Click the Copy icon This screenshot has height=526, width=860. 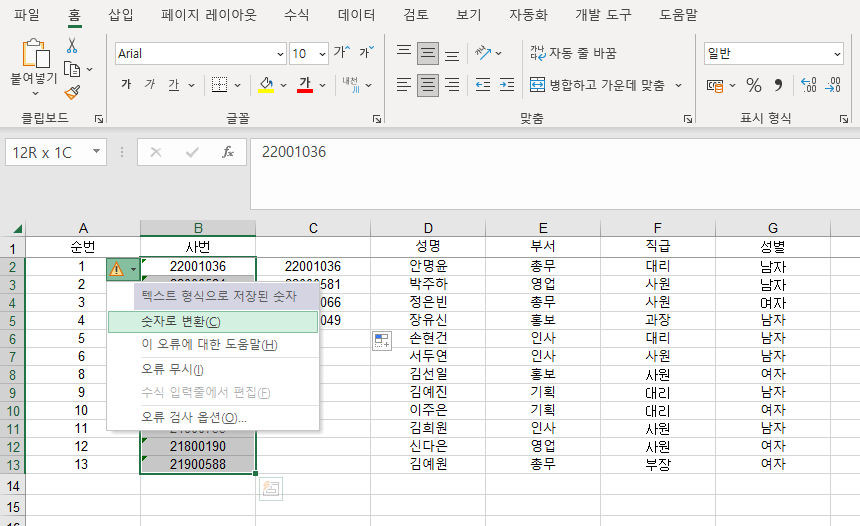tap(72, 70)
